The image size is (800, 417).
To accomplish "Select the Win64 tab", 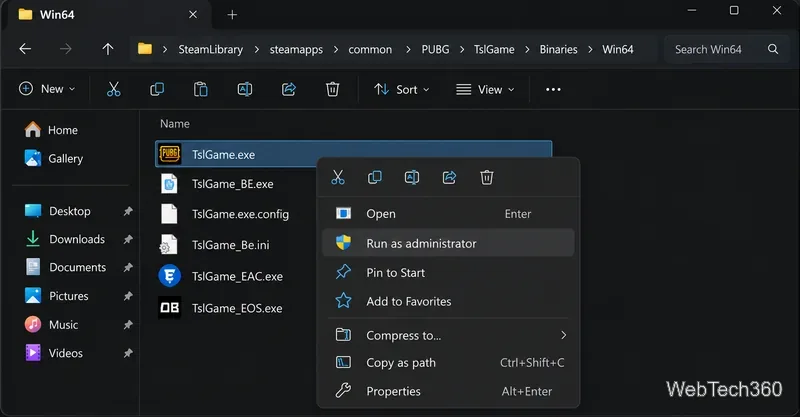I will (107, 15).
